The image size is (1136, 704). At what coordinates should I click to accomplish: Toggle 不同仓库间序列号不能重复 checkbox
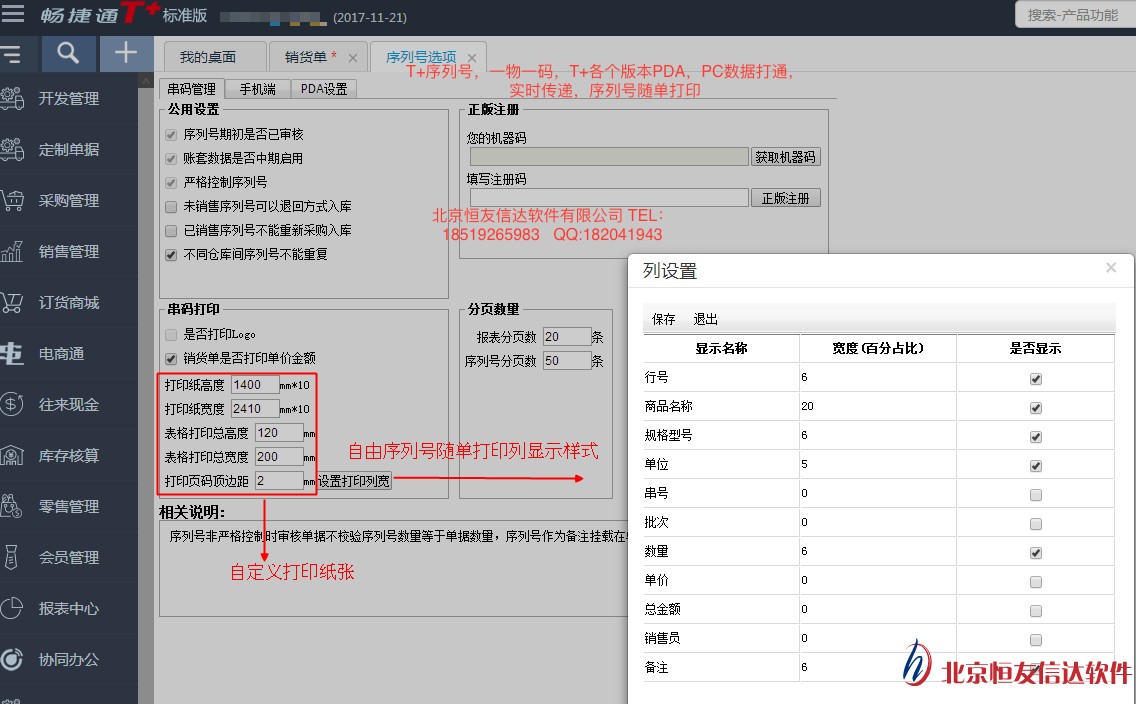pos(171,255)
